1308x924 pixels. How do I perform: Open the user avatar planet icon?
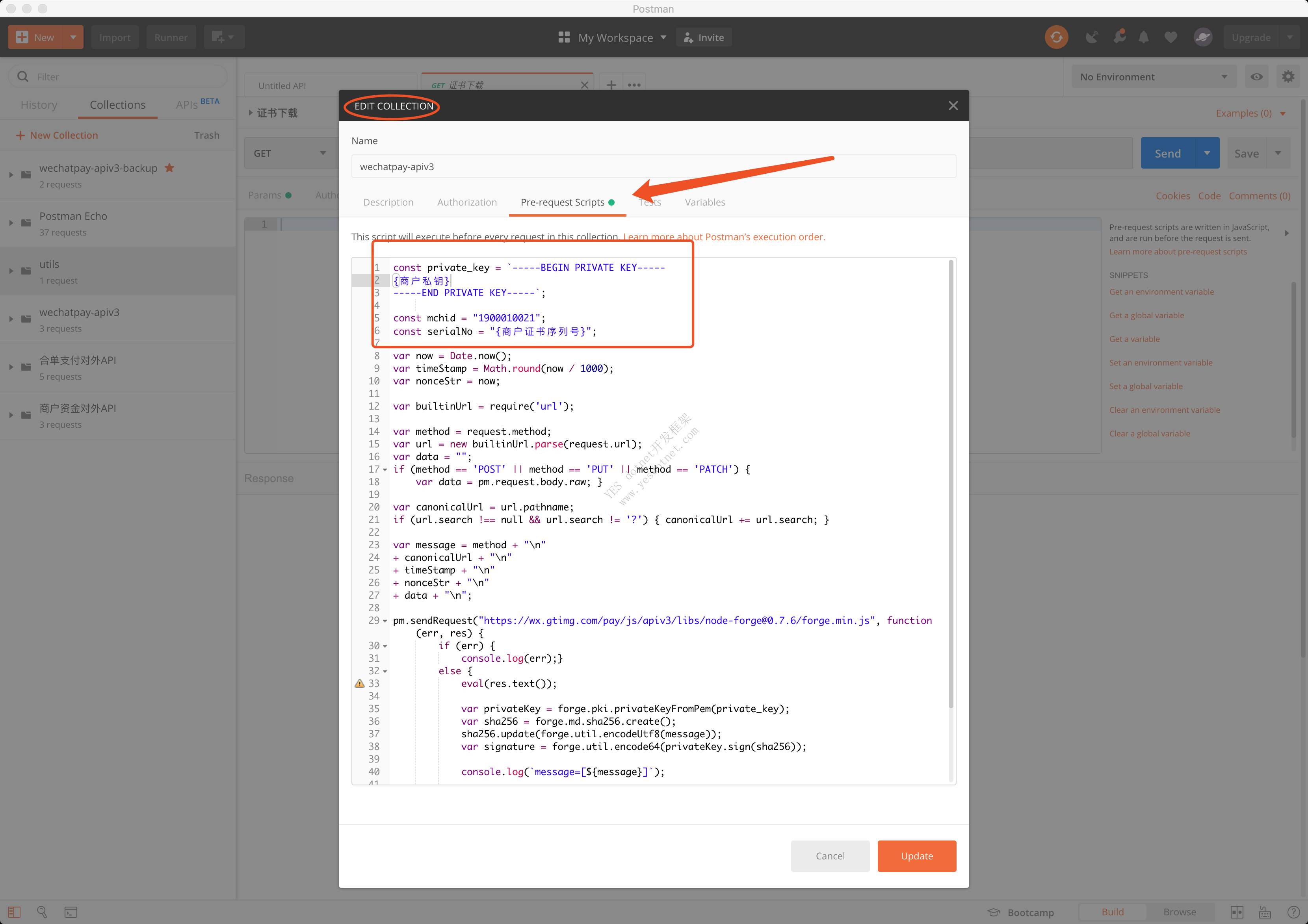(x=1202, y=37)
